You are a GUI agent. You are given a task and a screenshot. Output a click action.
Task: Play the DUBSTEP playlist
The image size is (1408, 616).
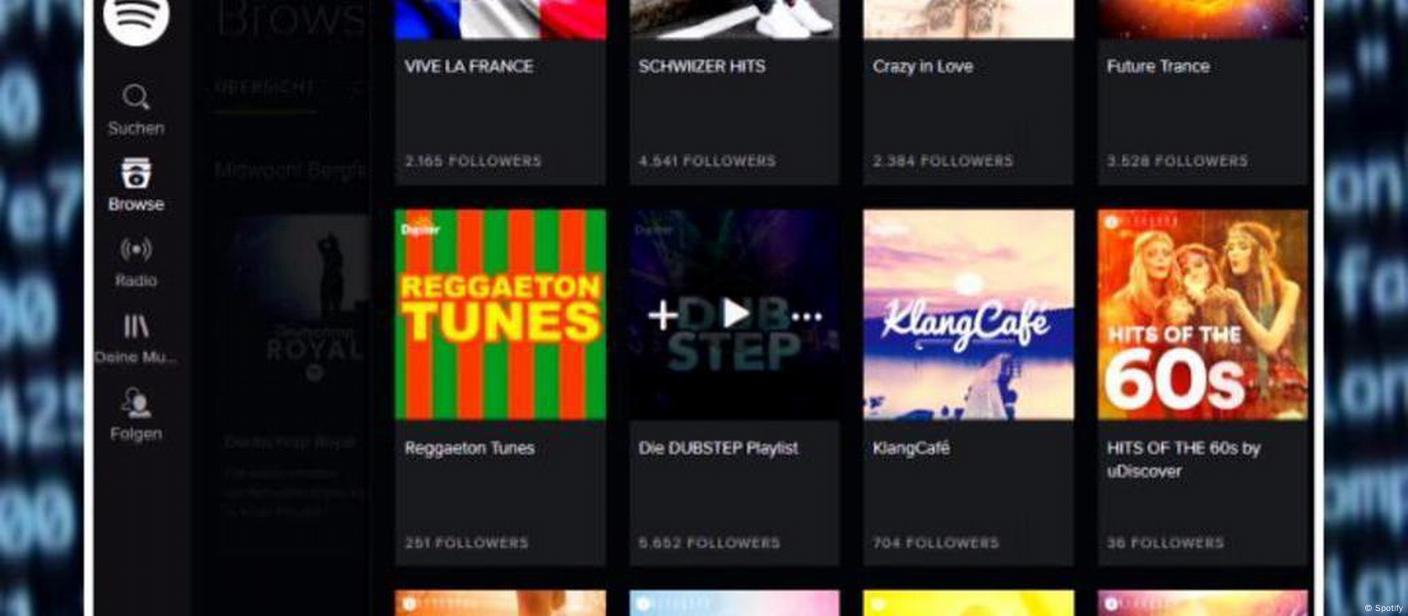pos(736,313)
